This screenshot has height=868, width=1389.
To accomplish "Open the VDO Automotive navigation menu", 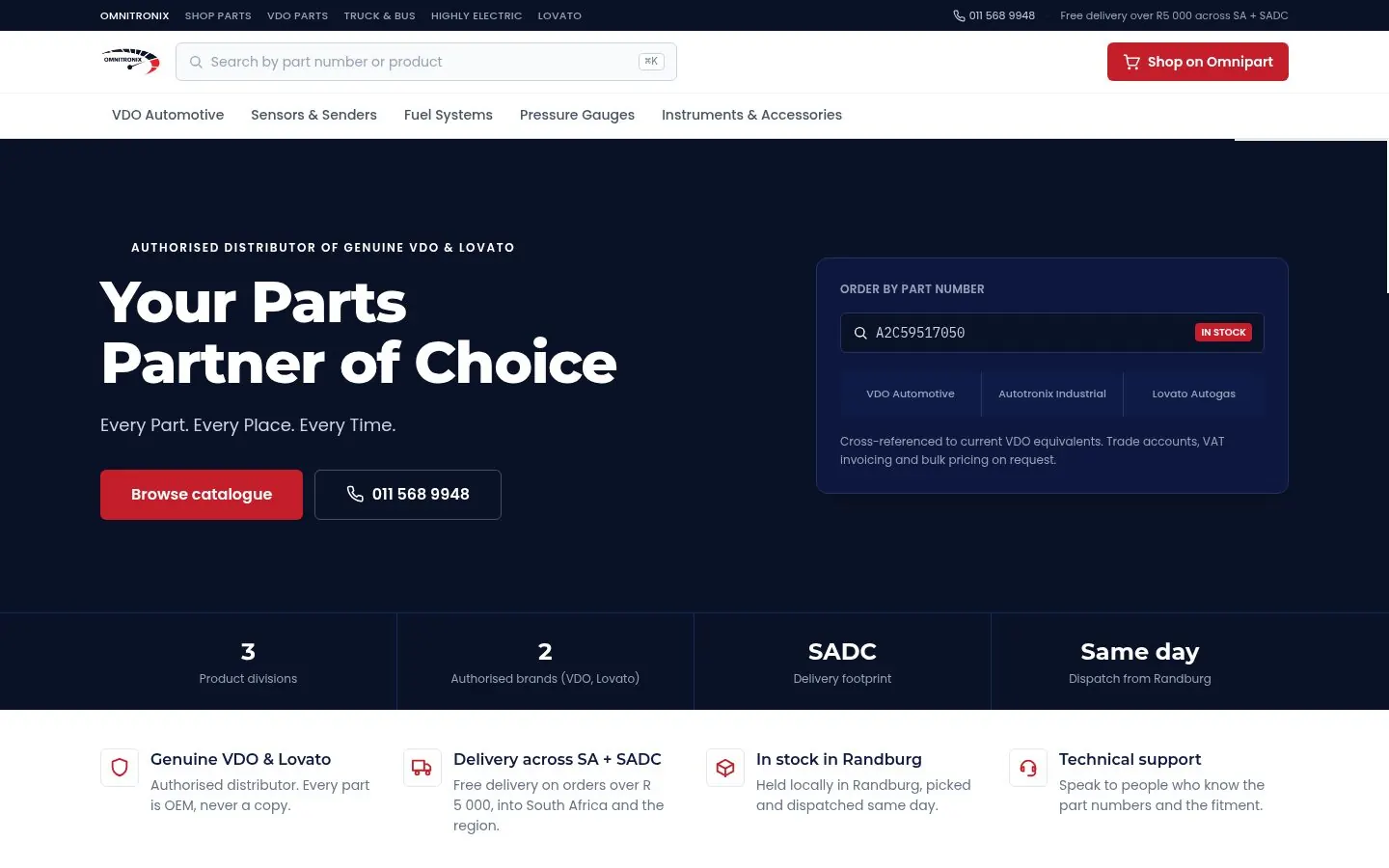I will (168, 115).
